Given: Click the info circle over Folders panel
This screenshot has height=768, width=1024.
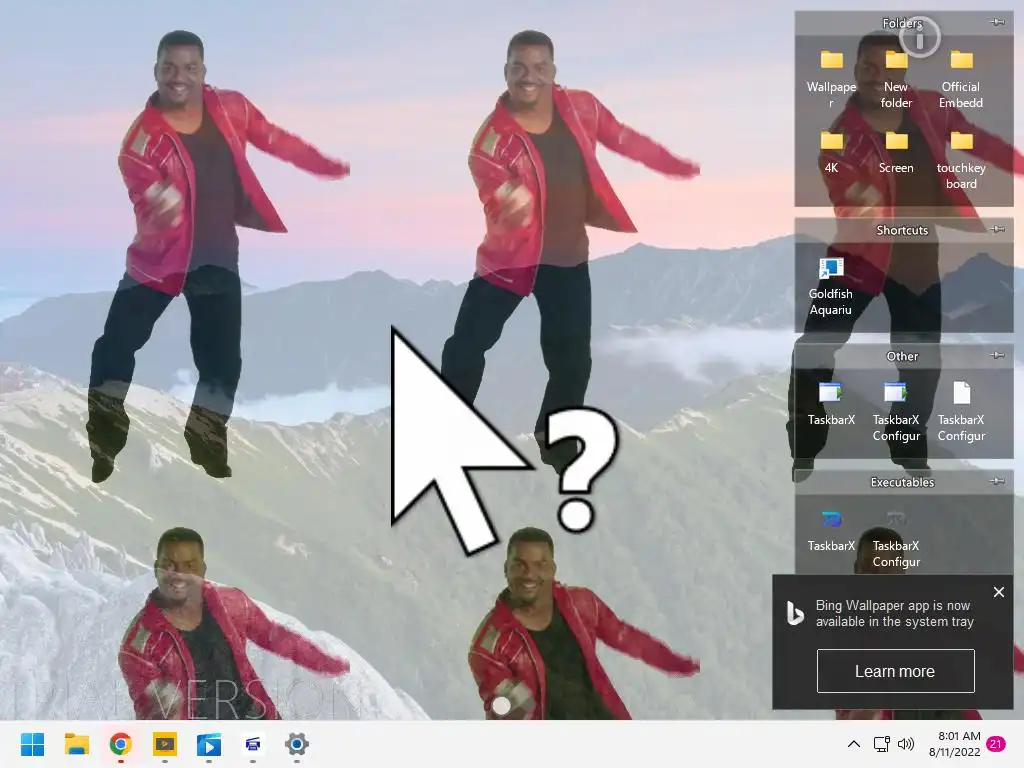Looking at the screenshot, I should coord(920,37).
